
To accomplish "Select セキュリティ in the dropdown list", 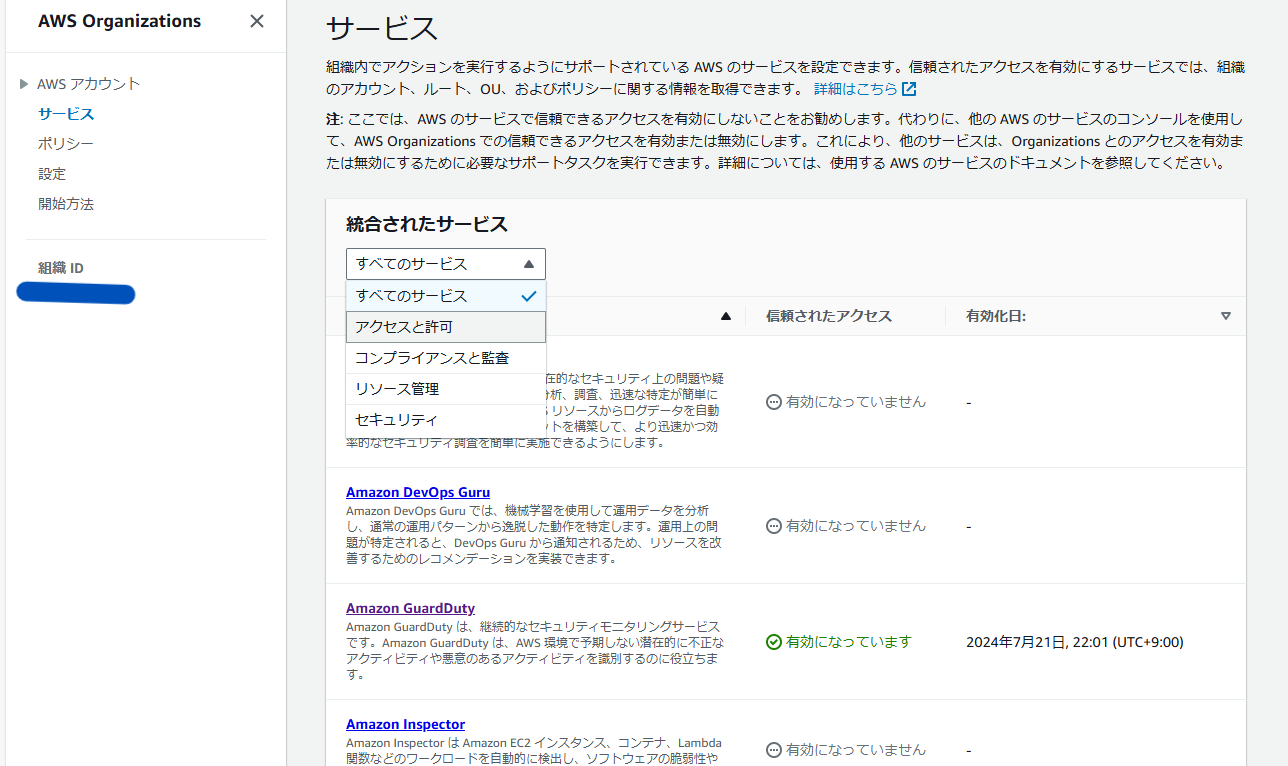I will (x=394, y=420).
